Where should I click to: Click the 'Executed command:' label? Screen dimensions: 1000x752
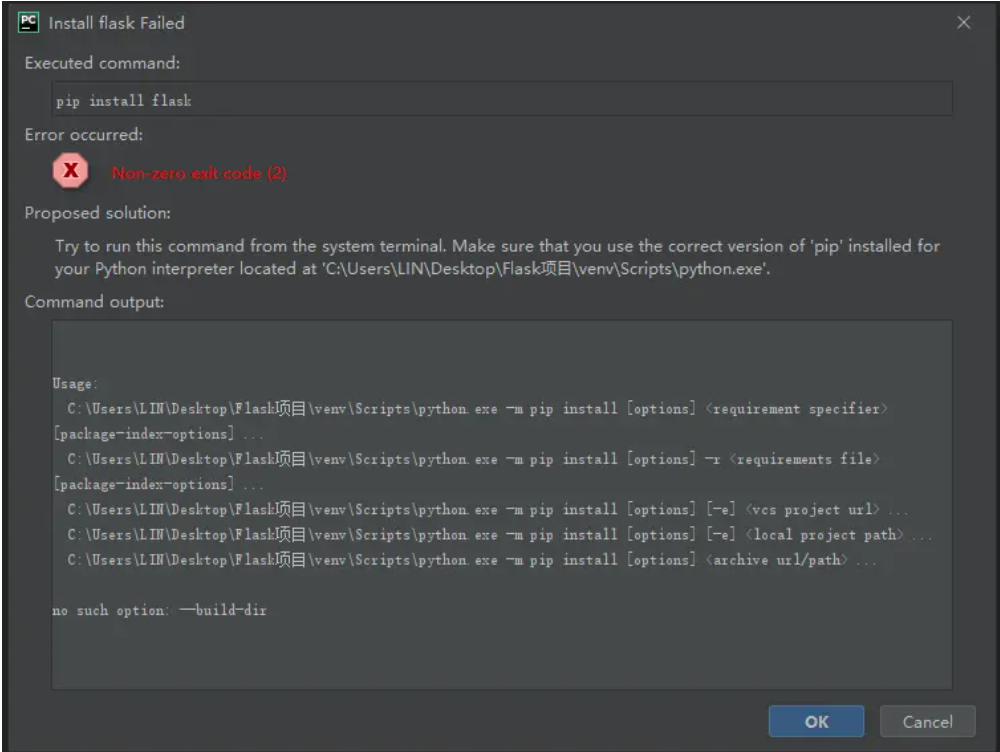click(x=102, y=62)
